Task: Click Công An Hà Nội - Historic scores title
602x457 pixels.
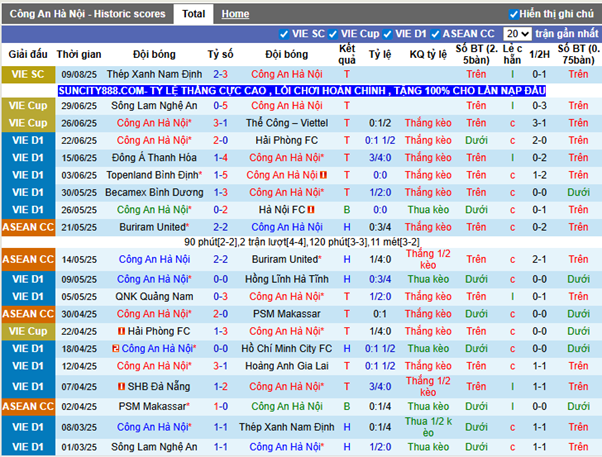Action: coord(88,14)
